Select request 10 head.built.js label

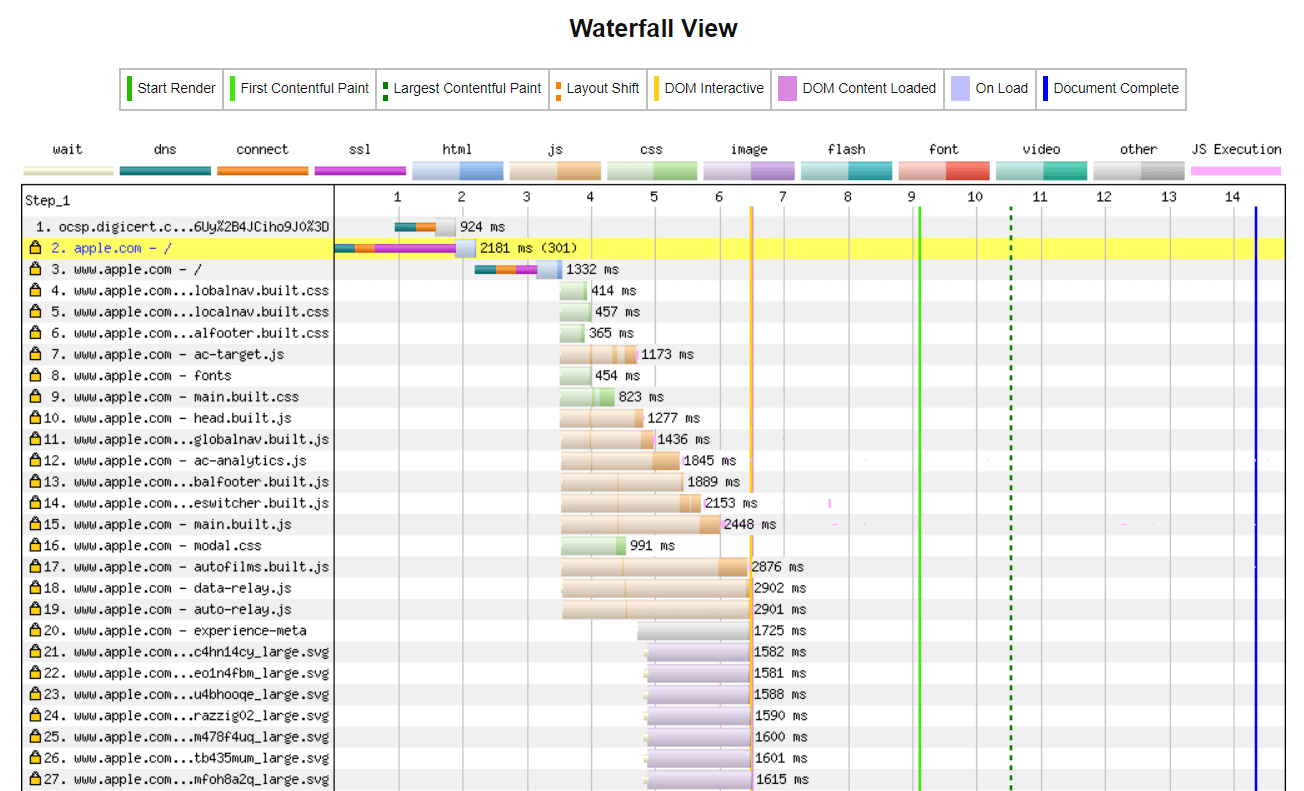(168, 418)
